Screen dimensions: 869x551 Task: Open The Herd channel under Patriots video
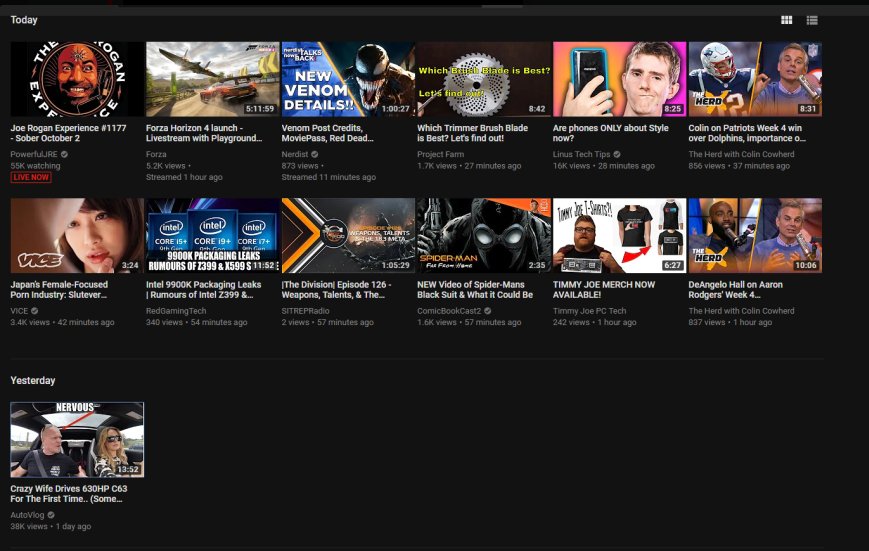(x=741, y=154)
